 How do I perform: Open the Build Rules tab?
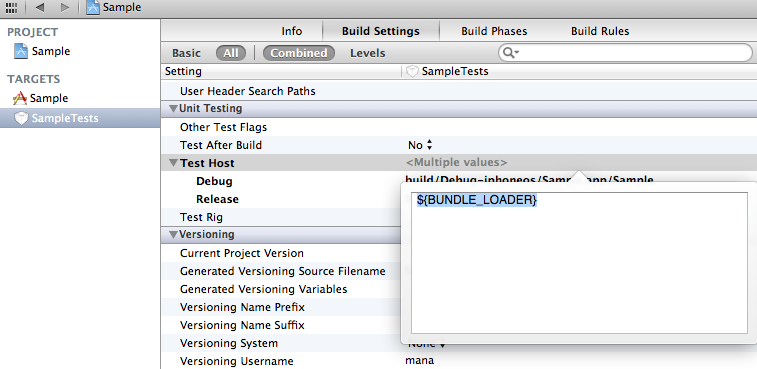click(600, 31)
